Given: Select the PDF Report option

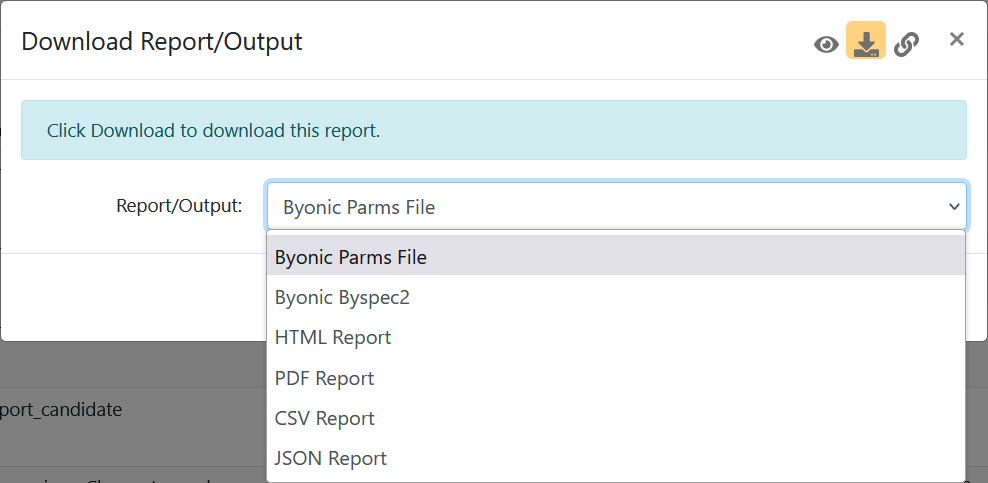Looking at the screenshot, I should [616, 378].
